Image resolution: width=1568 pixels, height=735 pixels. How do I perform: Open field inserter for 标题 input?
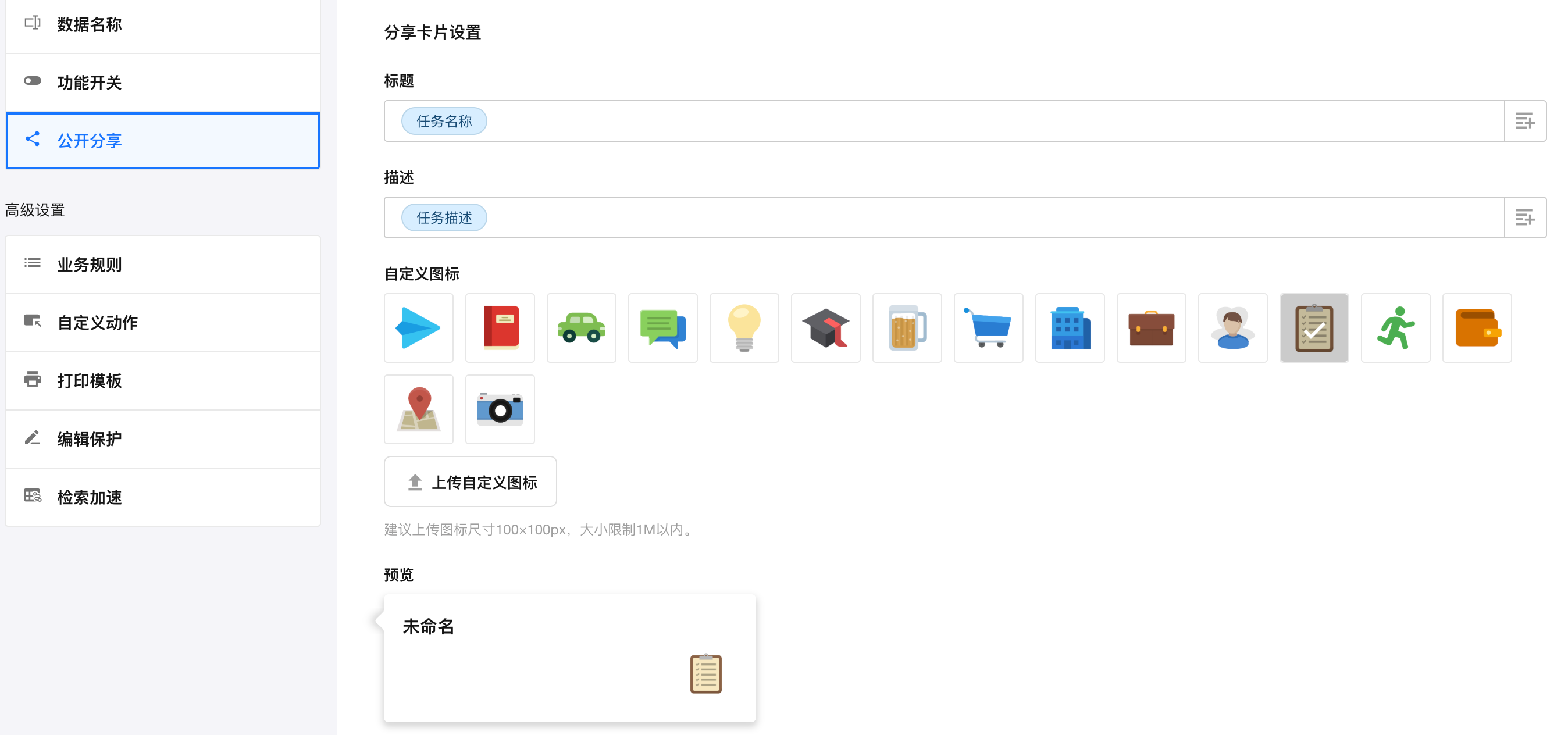tap(1525, 121)
